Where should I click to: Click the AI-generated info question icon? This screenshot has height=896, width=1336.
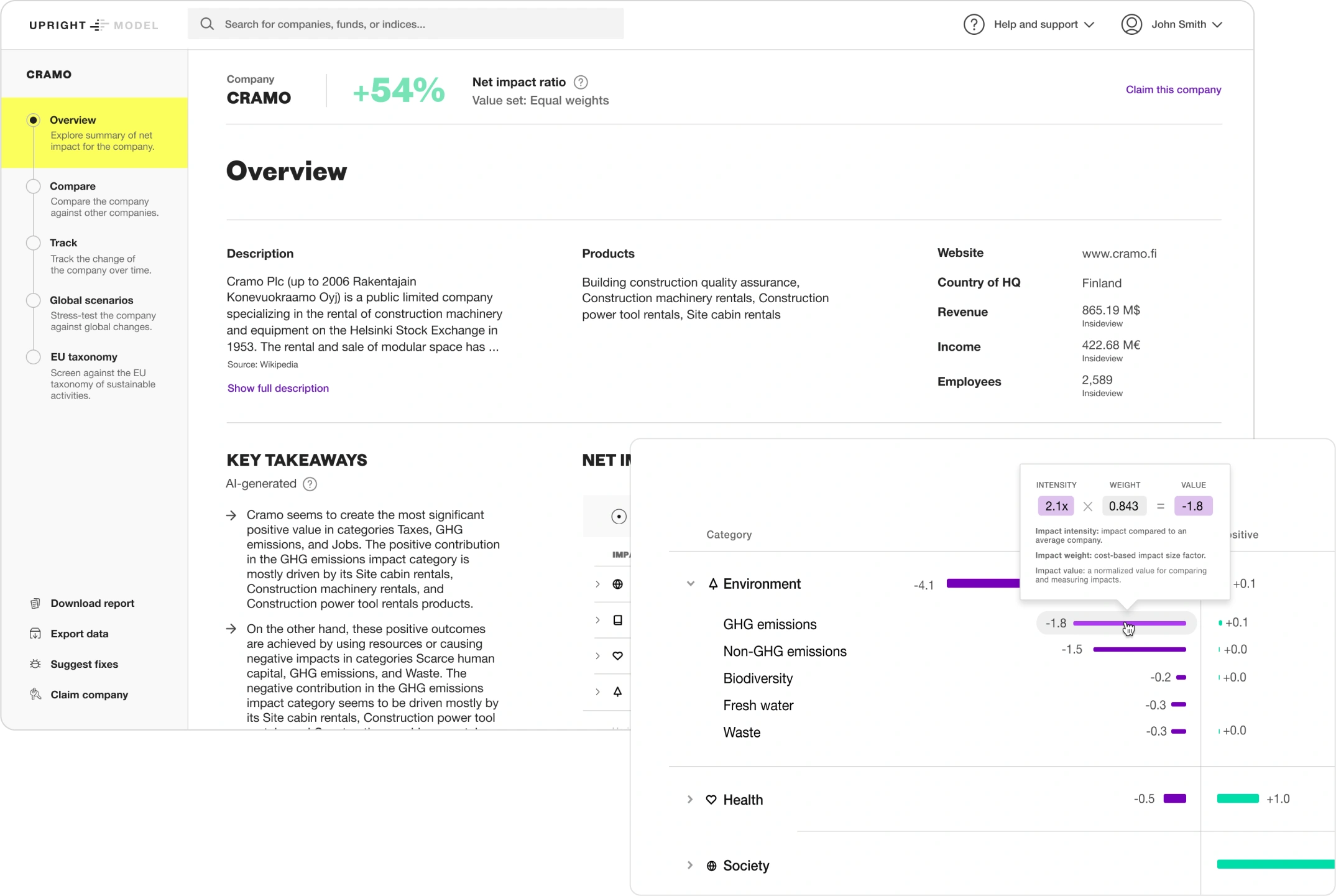point(310,484)
